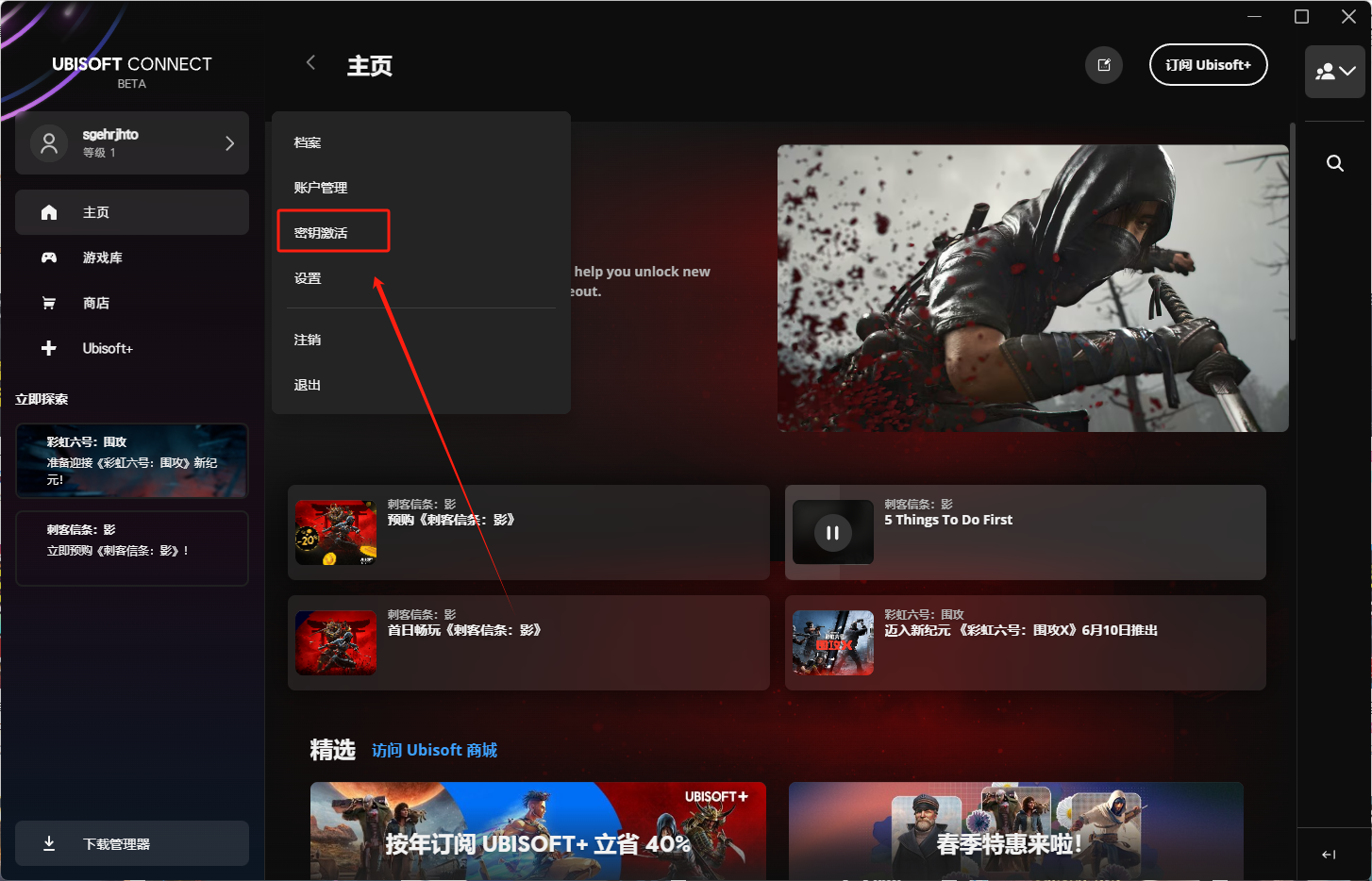1372x881 pixels.
Task: Click the 访问 Ubisoft 商城 link
Action: (x=434, y=750)
